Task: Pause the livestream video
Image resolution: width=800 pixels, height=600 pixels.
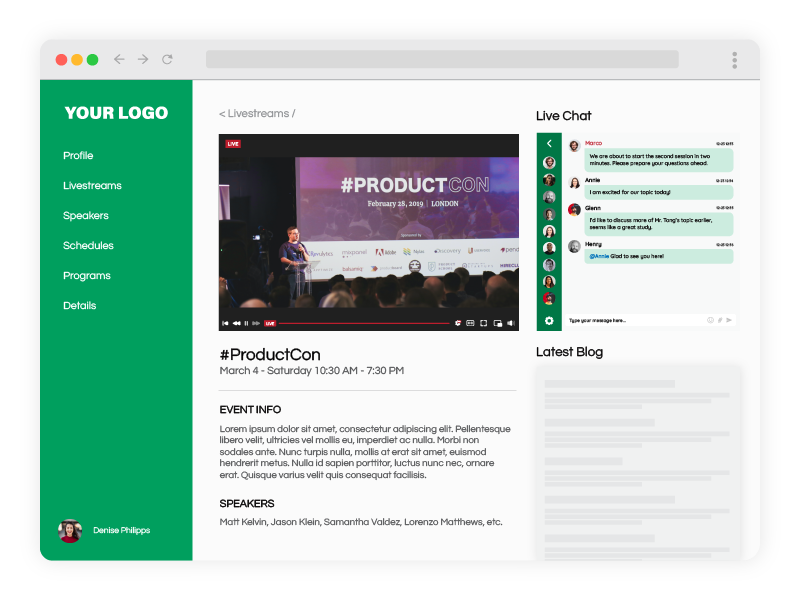Action: pos(246,323)
